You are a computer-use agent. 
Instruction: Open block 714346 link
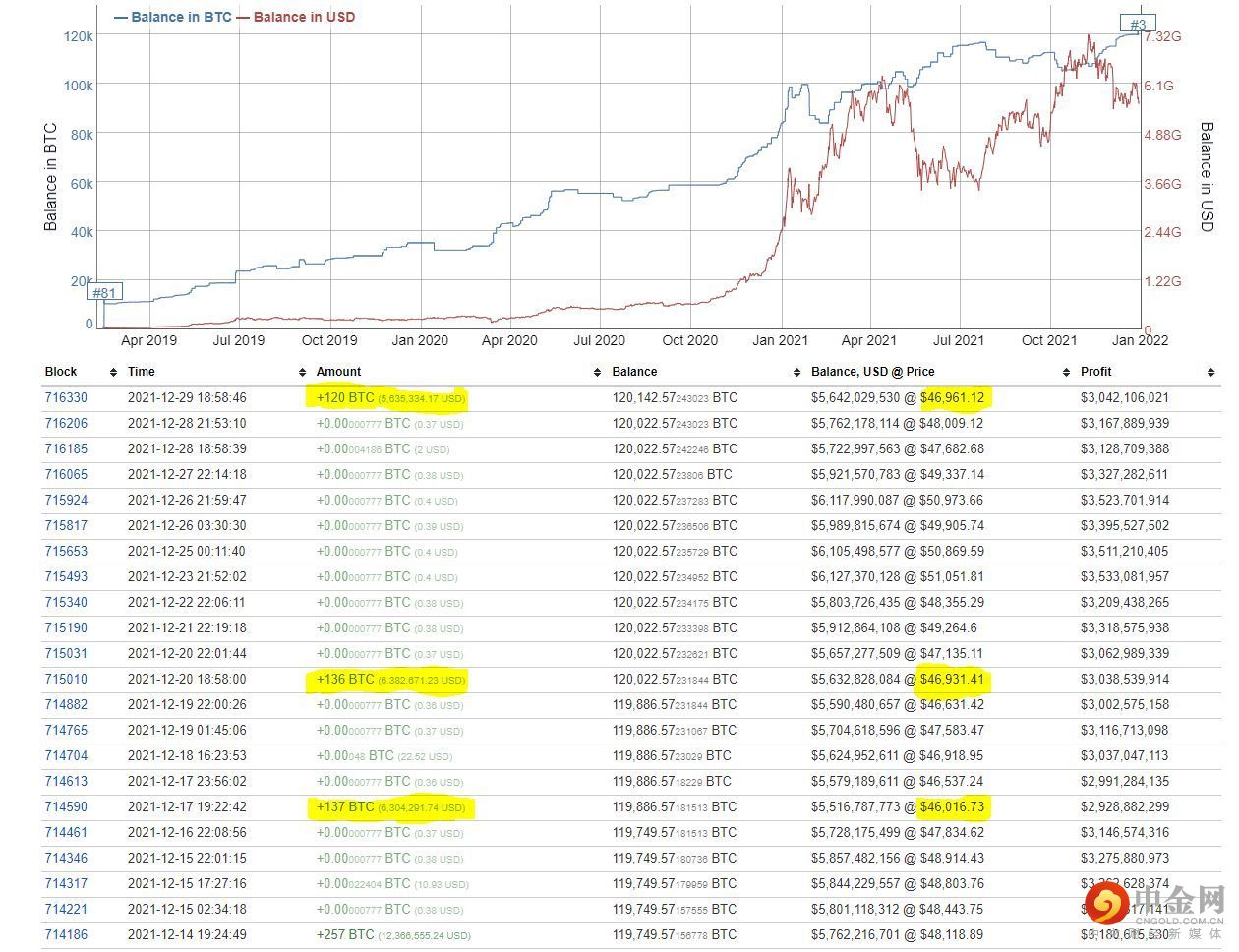point(66,859)
